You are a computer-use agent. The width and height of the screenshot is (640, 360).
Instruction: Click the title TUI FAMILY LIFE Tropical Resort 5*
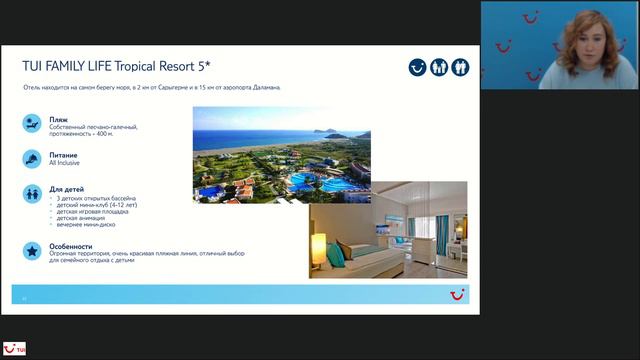coord(116,66)
